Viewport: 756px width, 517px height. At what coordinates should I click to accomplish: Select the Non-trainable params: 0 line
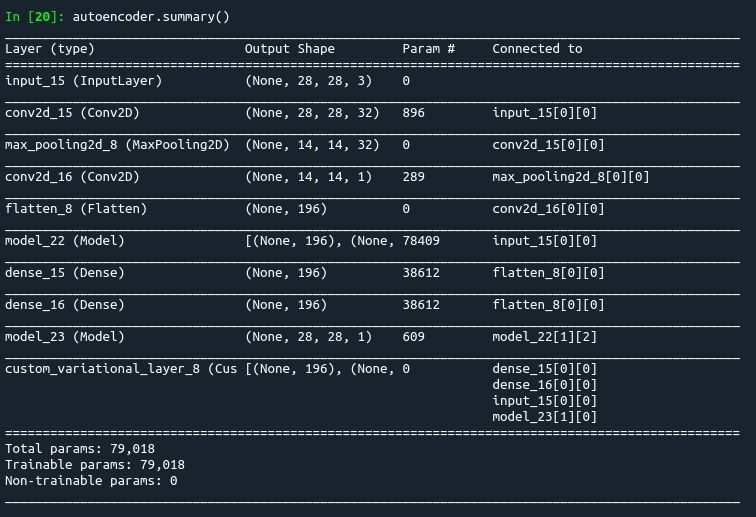coord(91,481)
